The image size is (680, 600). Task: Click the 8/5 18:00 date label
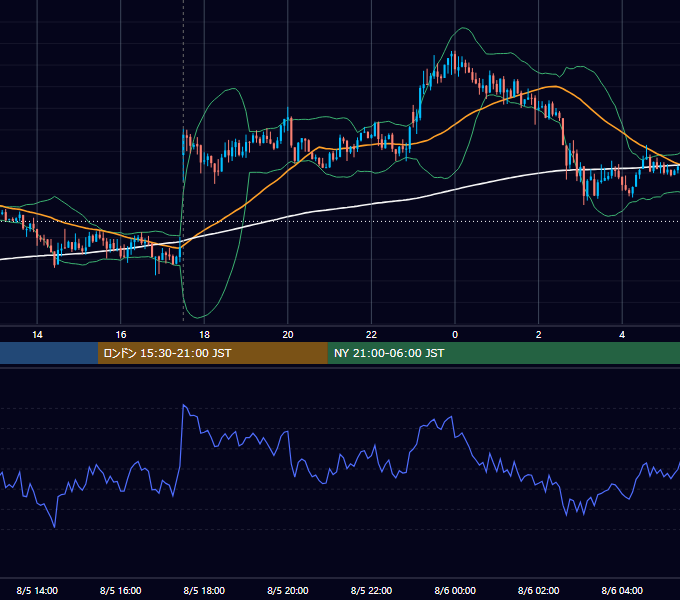(204, 590)
